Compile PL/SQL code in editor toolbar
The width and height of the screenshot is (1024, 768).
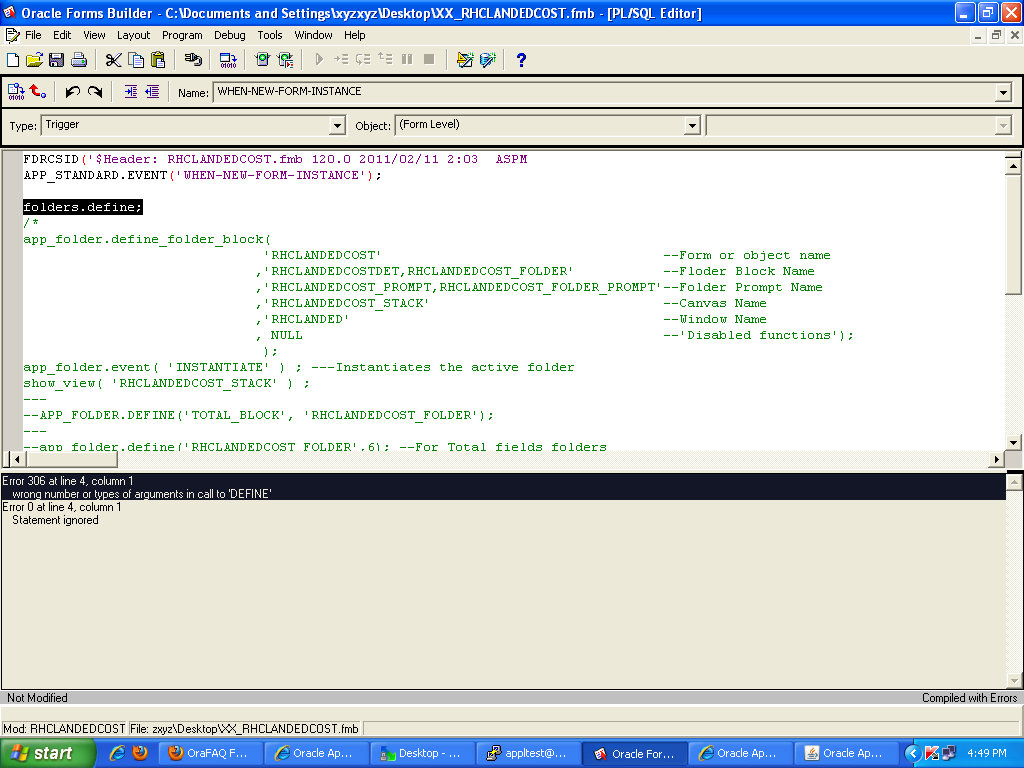coord(16,92)
